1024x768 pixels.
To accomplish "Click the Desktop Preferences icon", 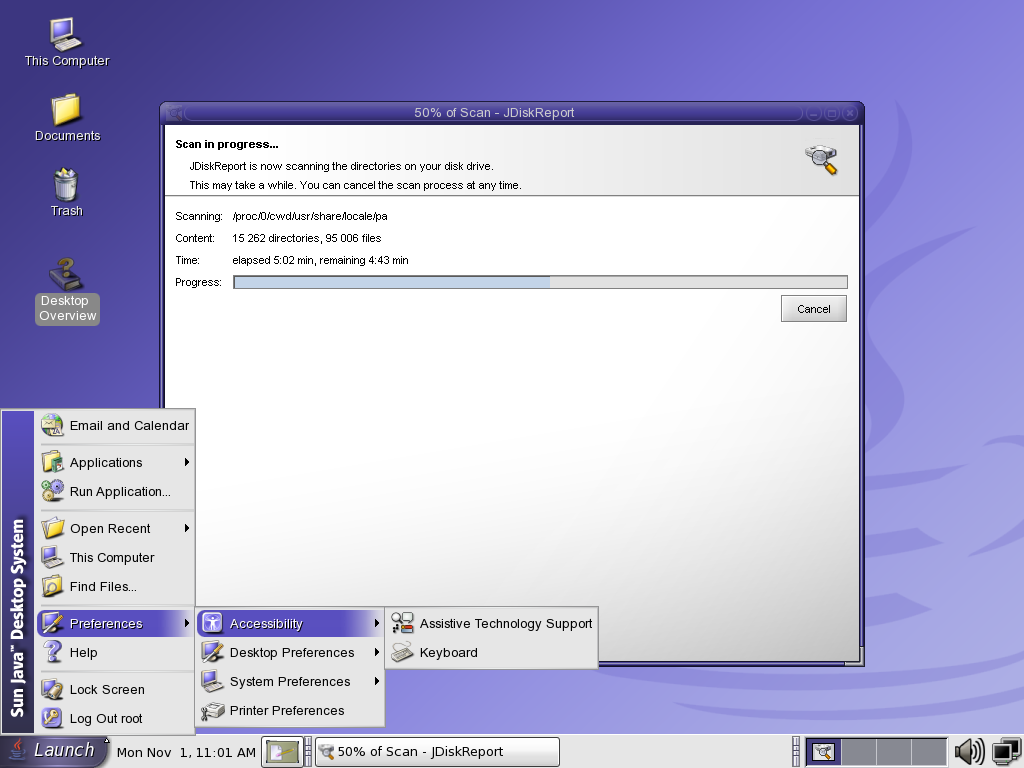I will pos(212,652).
